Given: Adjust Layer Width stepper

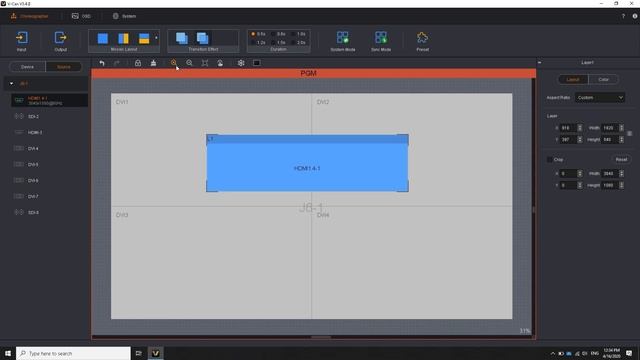Looking at the screenshot, I should [x=622, y=128].
